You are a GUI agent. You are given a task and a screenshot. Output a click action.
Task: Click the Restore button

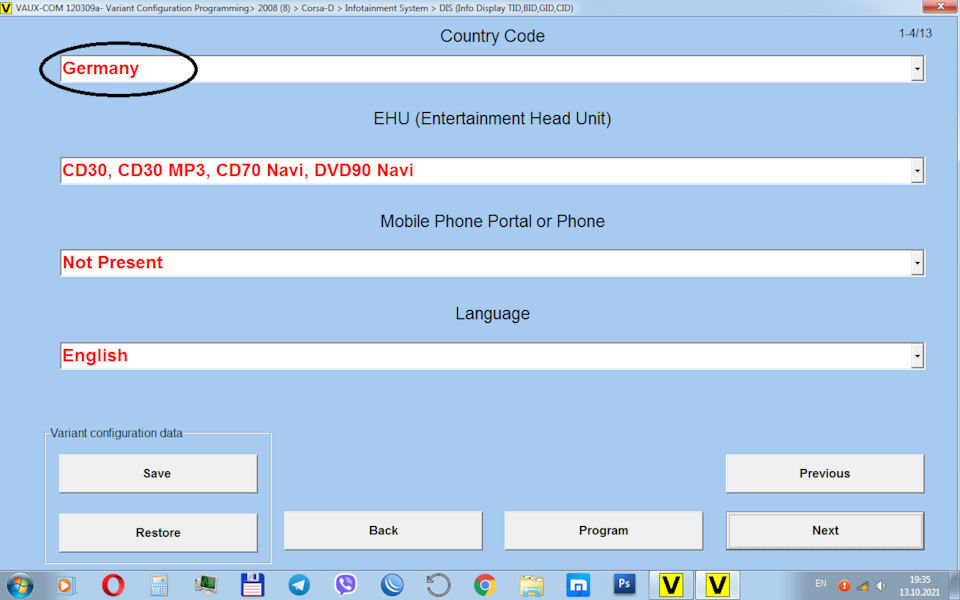[158, 533]
